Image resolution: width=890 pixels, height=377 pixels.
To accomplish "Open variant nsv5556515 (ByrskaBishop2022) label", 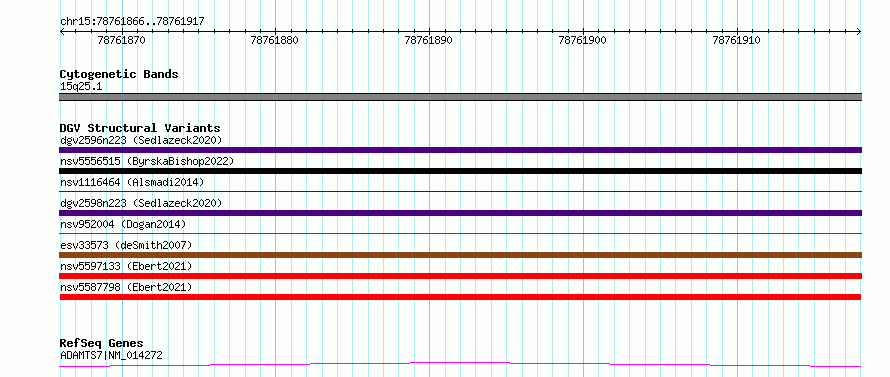I will pyautogui.click(x=147, y=161).
